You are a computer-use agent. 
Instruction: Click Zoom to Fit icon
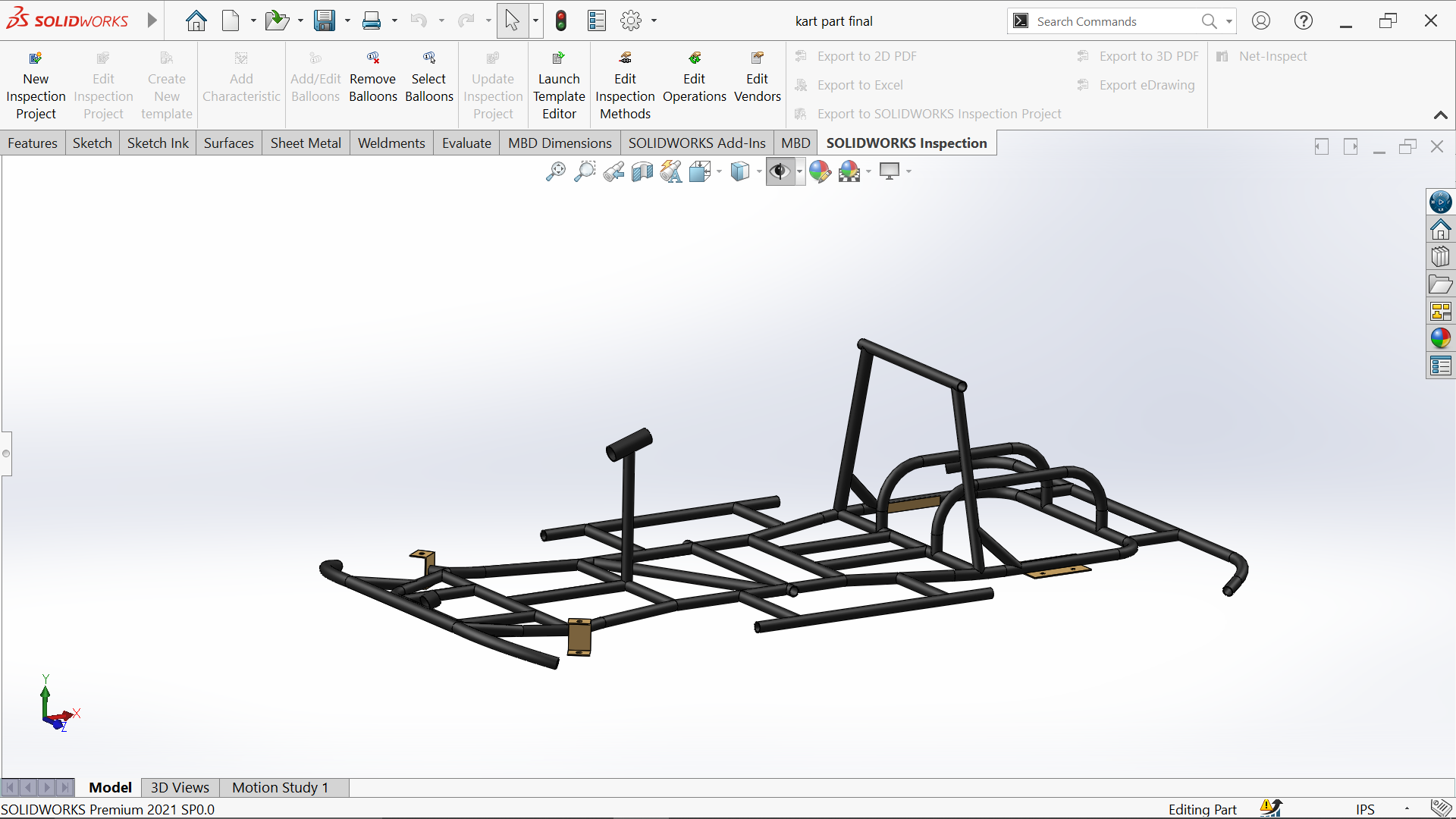pyautogui.click(x=555, y=172)
